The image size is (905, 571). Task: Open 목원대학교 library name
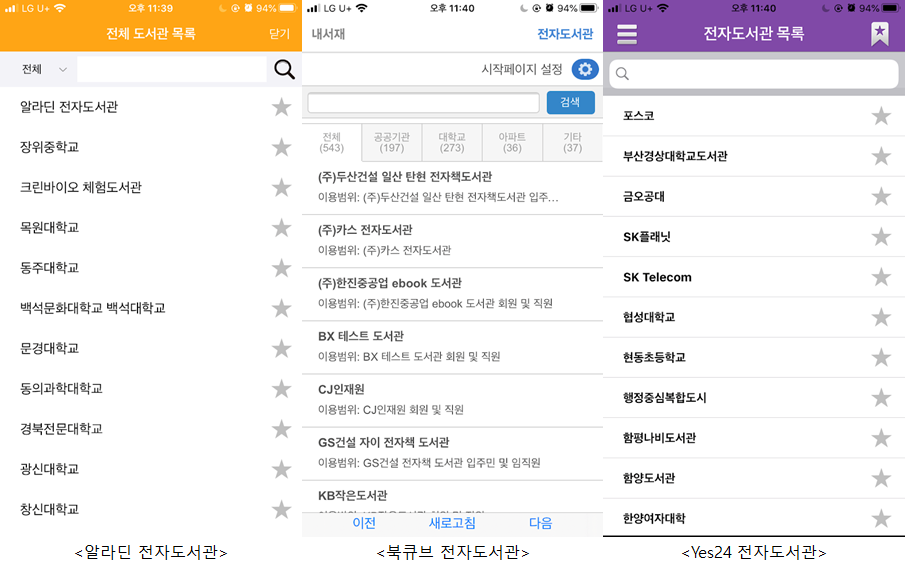tap(49, 227)
